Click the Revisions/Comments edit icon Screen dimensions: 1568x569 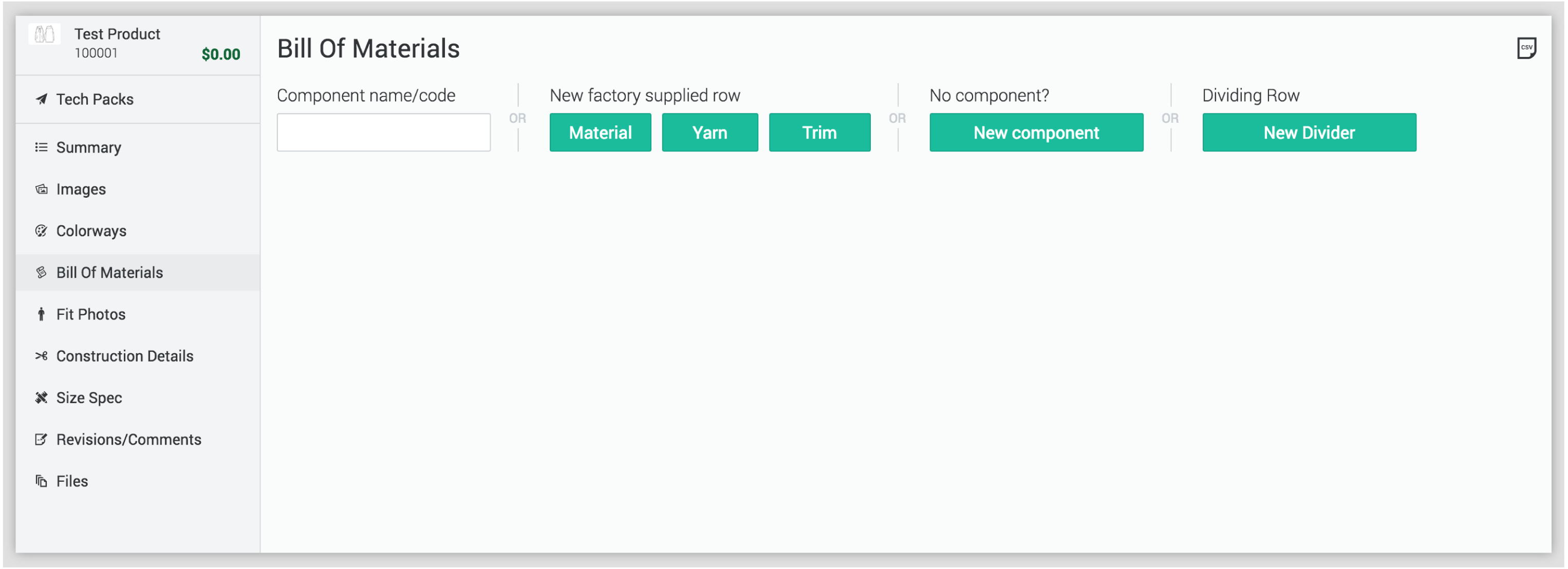pyautogui.click(x=42, y=440)
